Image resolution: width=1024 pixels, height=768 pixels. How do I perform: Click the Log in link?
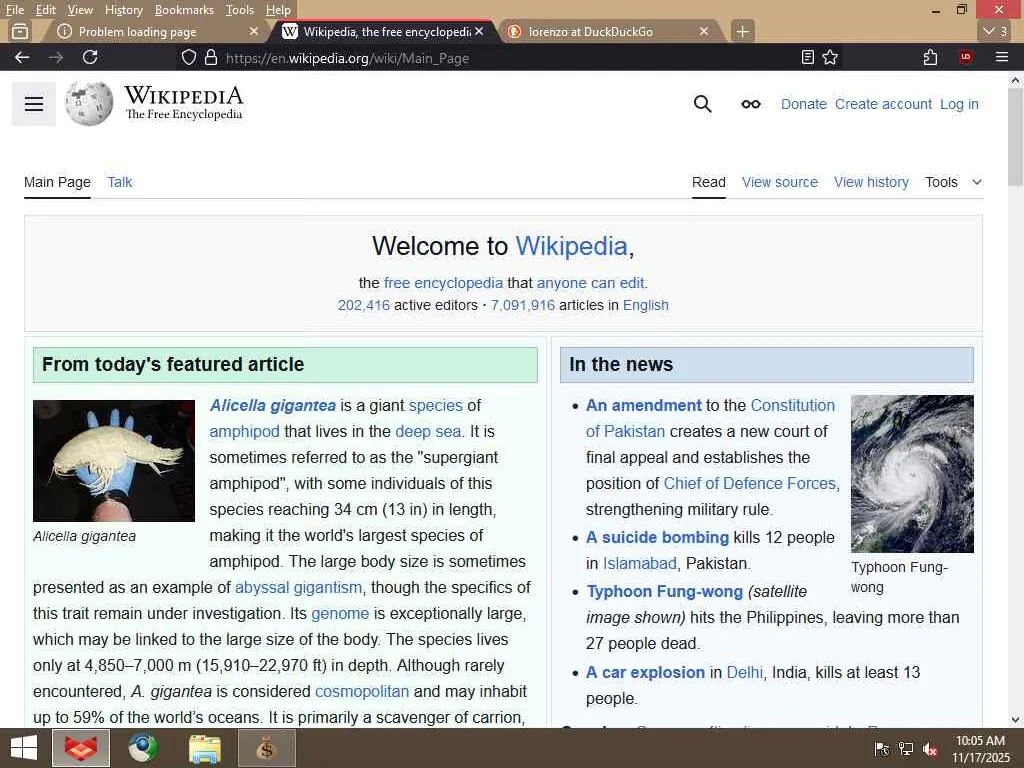[x=959, y=104]
